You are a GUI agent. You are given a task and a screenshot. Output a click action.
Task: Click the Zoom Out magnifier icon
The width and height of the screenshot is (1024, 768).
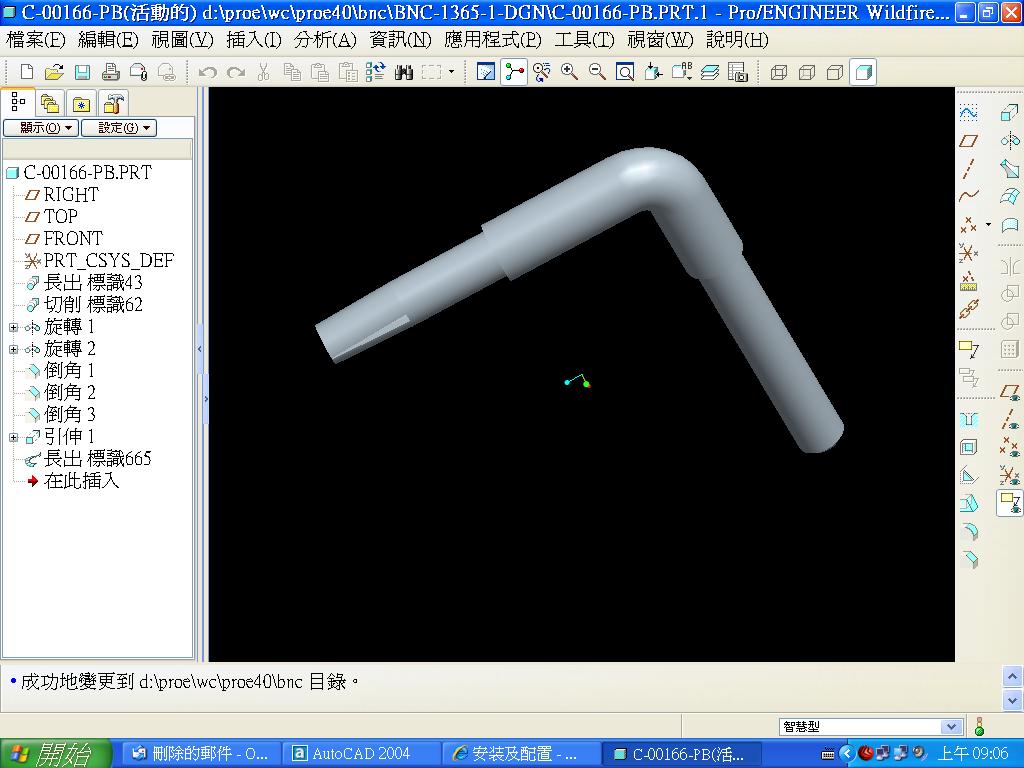point(597,72)
